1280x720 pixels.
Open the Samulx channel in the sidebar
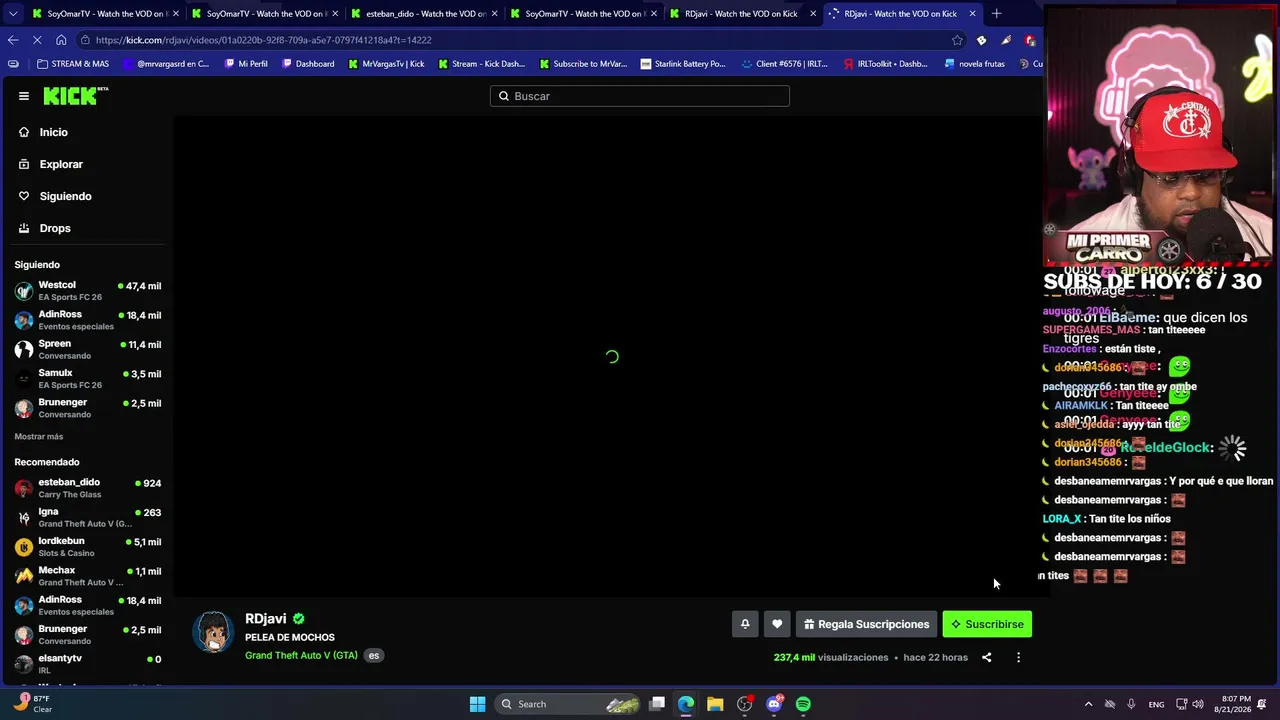88,379
